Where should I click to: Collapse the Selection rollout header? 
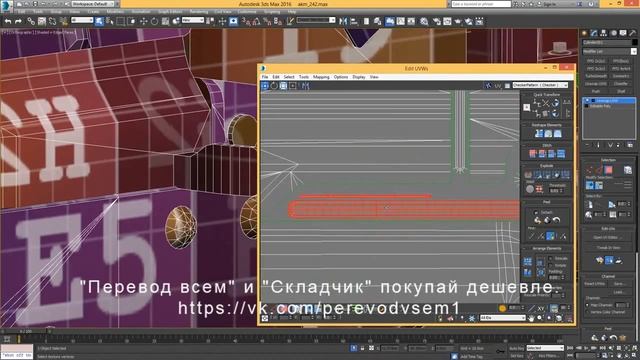point(608,160)
